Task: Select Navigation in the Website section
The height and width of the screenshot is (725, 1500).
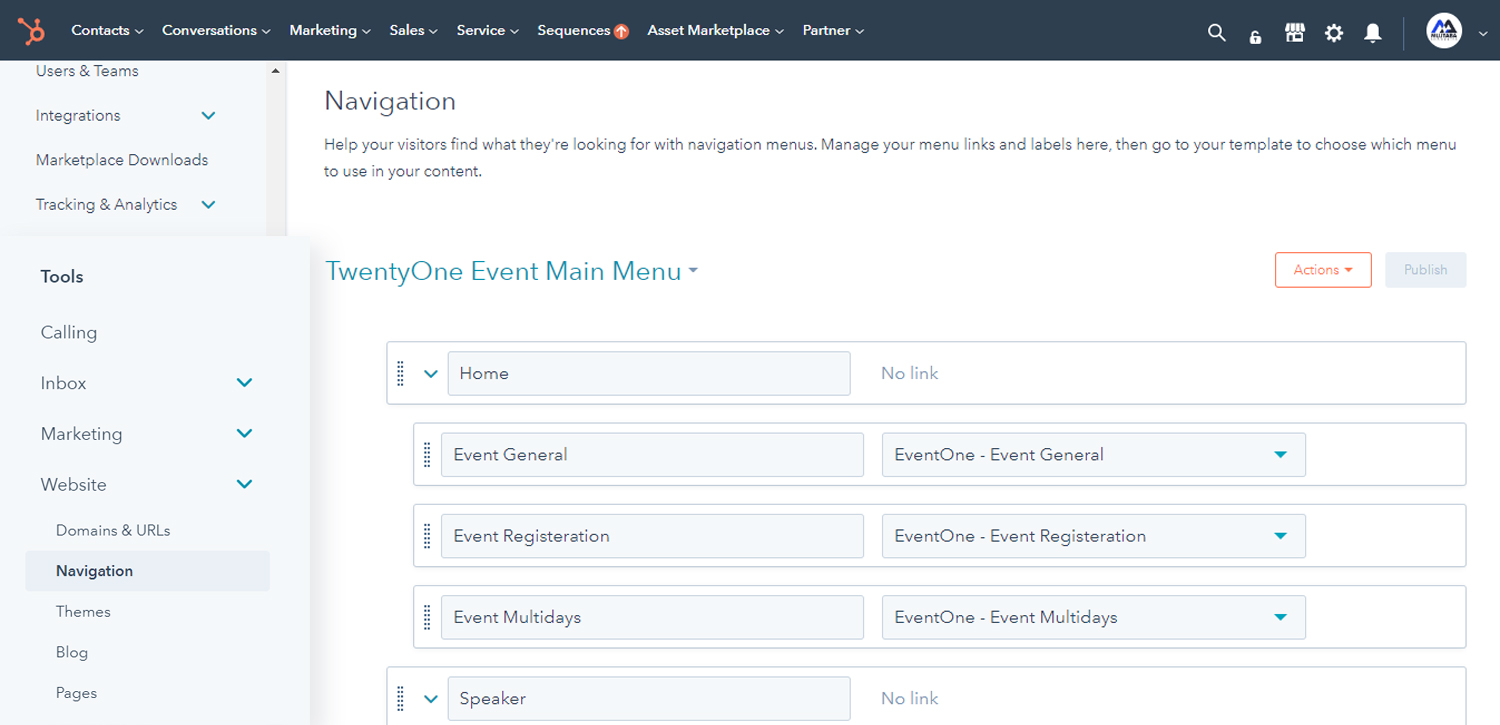Action: coord(148,571)
